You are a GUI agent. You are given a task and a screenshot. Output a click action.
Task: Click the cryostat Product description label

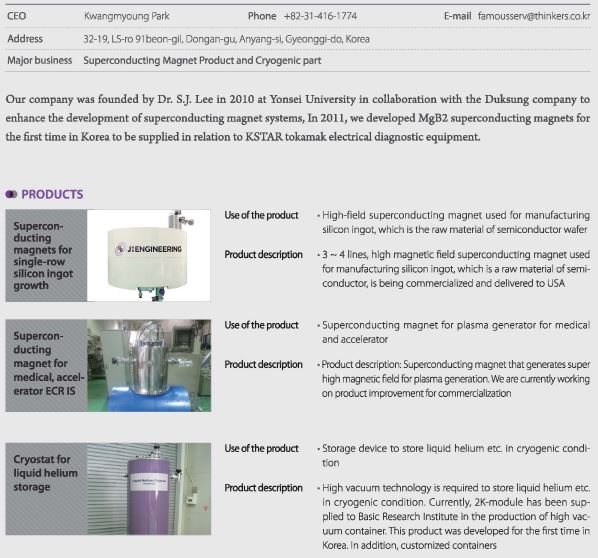coord(263,488)
